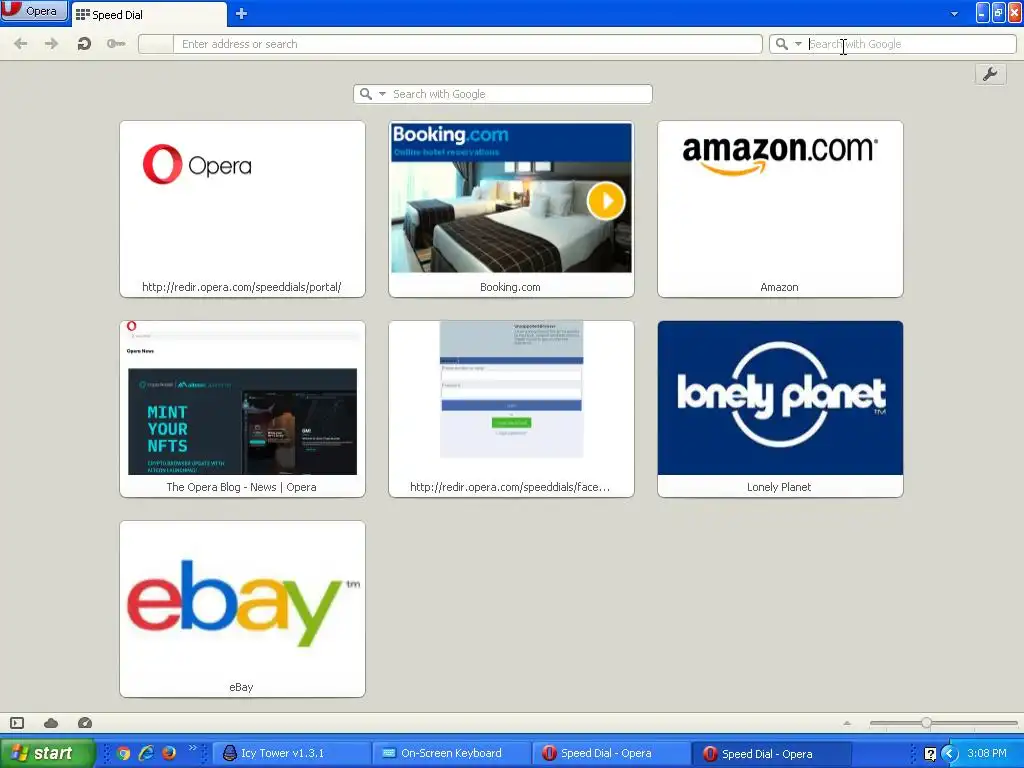Click the help tray icon
The height and width of the screenshot is (768, 1024).
(930, 754)
